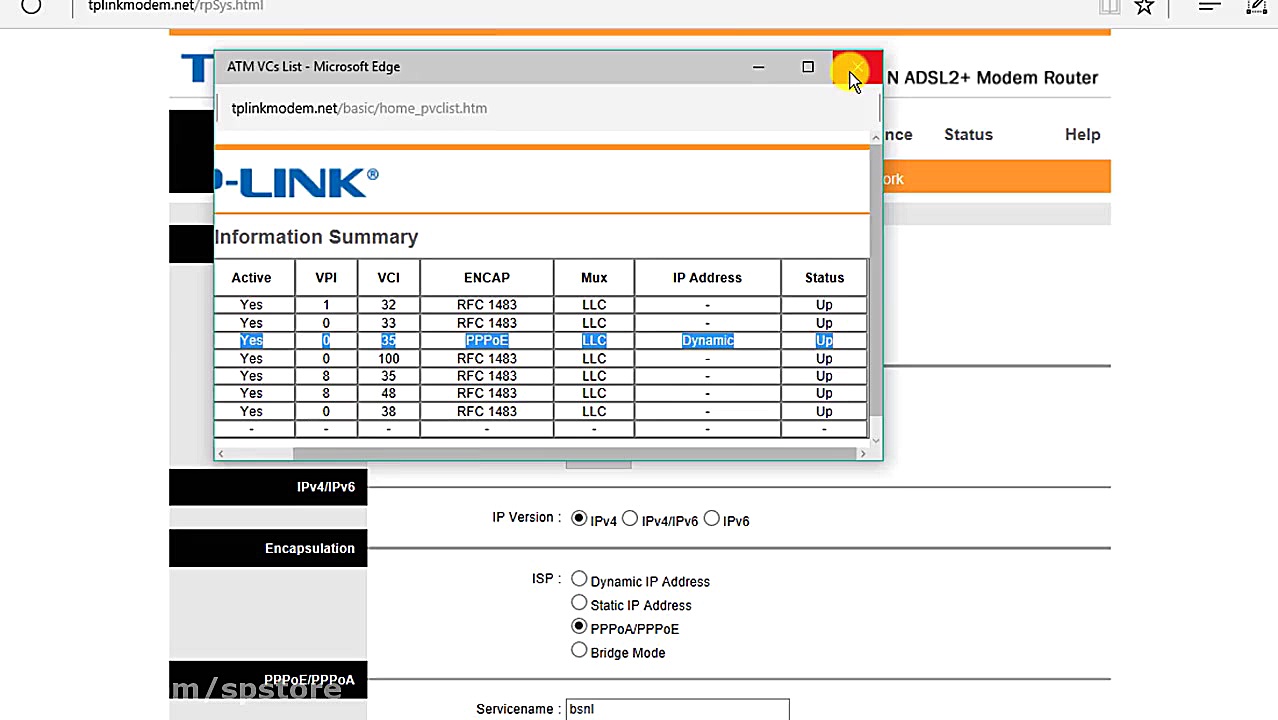This screenshot has height=720, width=1278.
Task: Click the 'IP Address' column header
Action: pyautogui.click(x=707, y=278)
